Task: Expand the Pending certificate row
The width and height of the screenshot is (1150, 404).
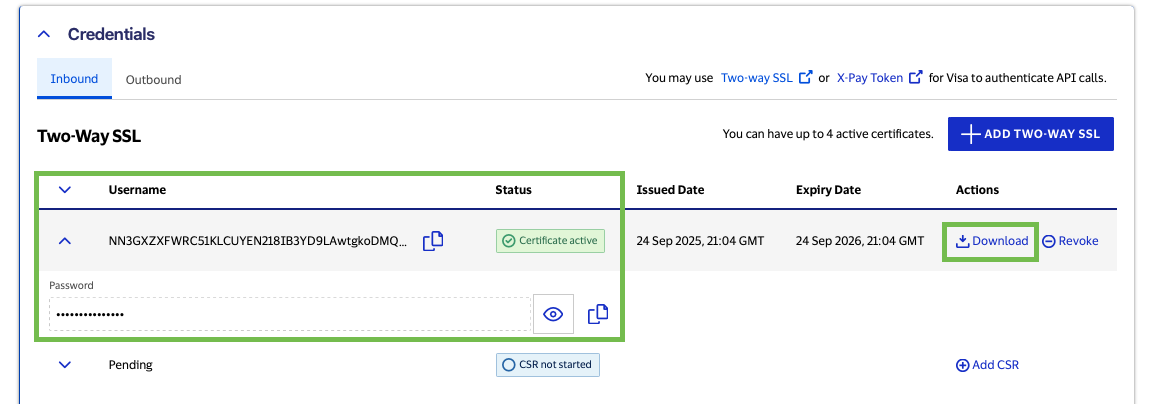Action: tap(65, 365)
